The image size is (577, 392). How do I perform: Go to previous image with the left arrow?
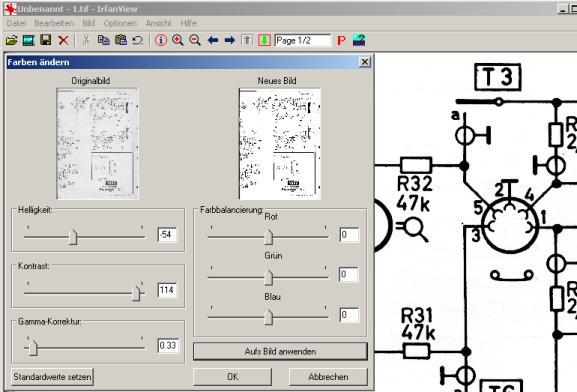213,40
